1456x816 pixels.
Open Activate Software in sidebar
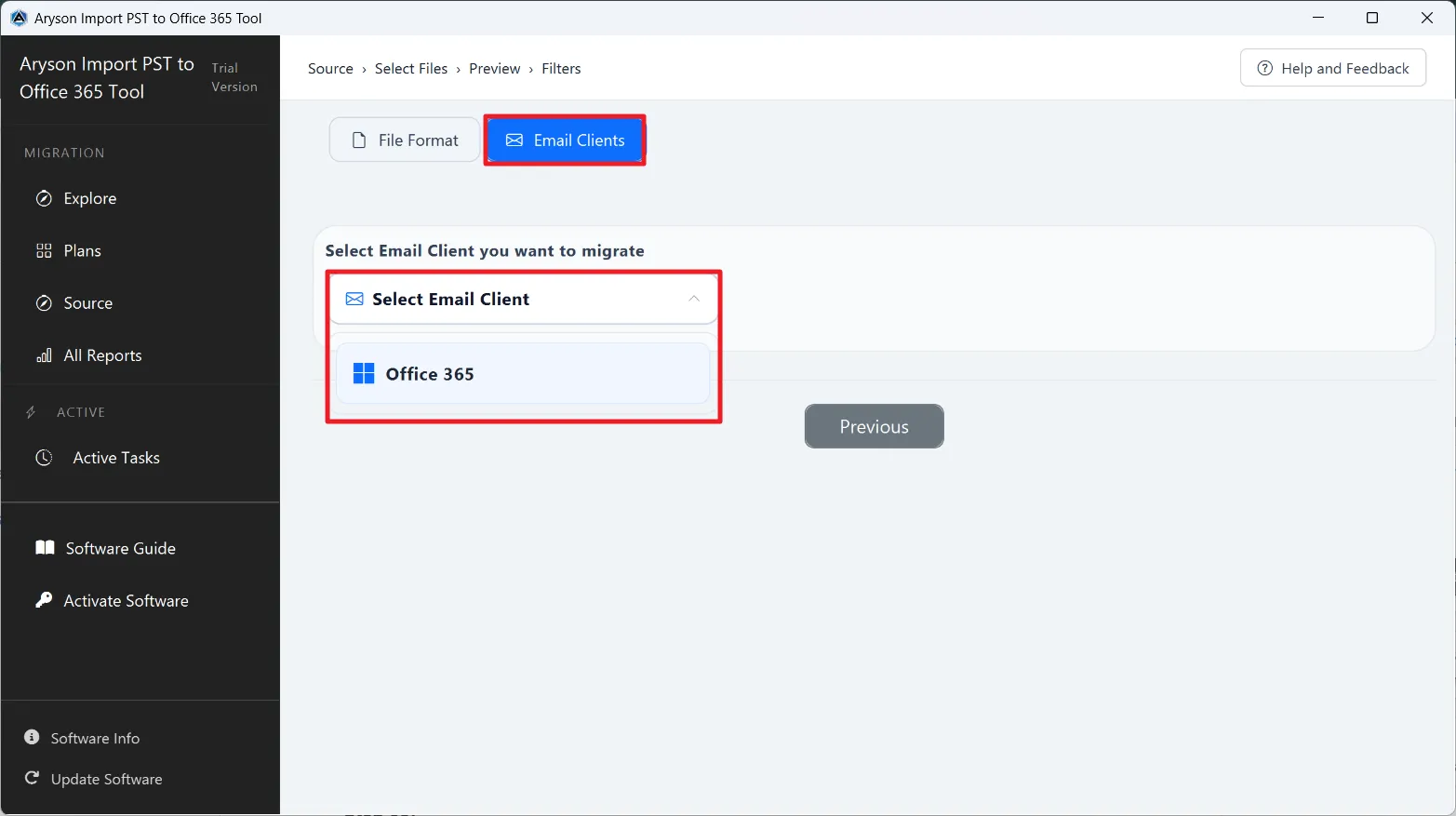(x=127, y=601)
